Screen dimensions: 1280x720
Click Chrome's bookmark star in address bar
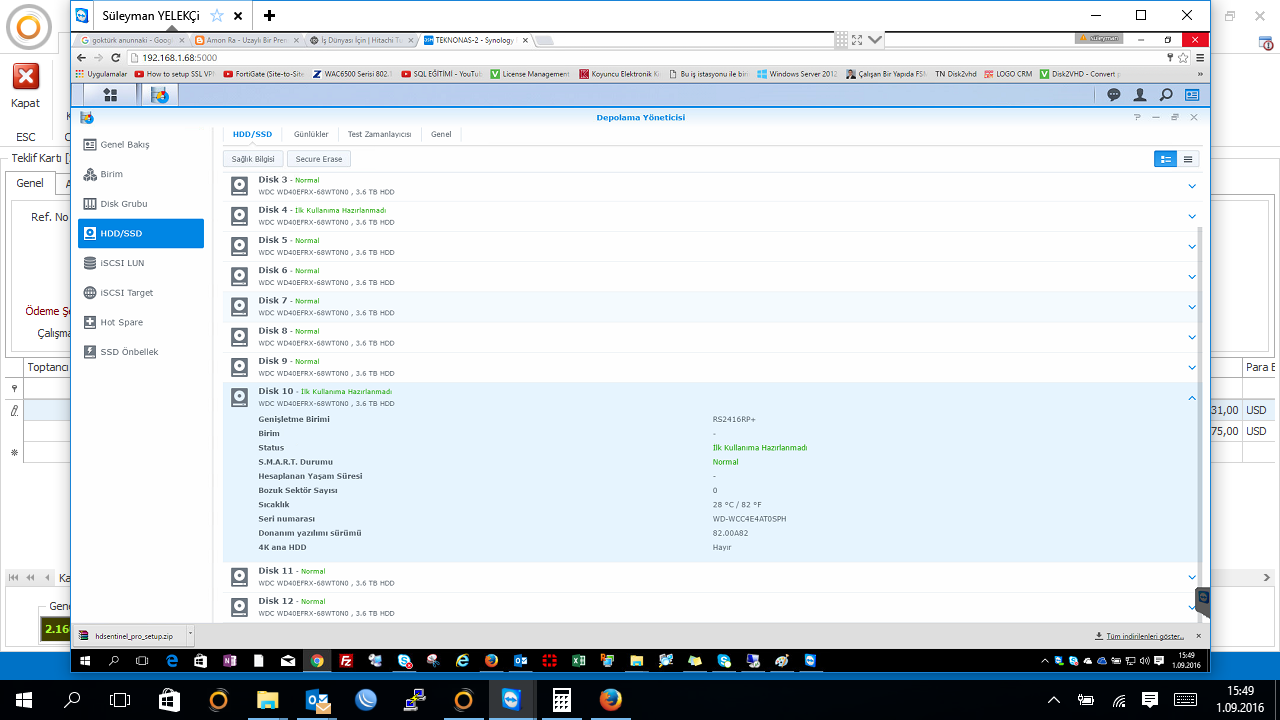[x=1183, y=58]
